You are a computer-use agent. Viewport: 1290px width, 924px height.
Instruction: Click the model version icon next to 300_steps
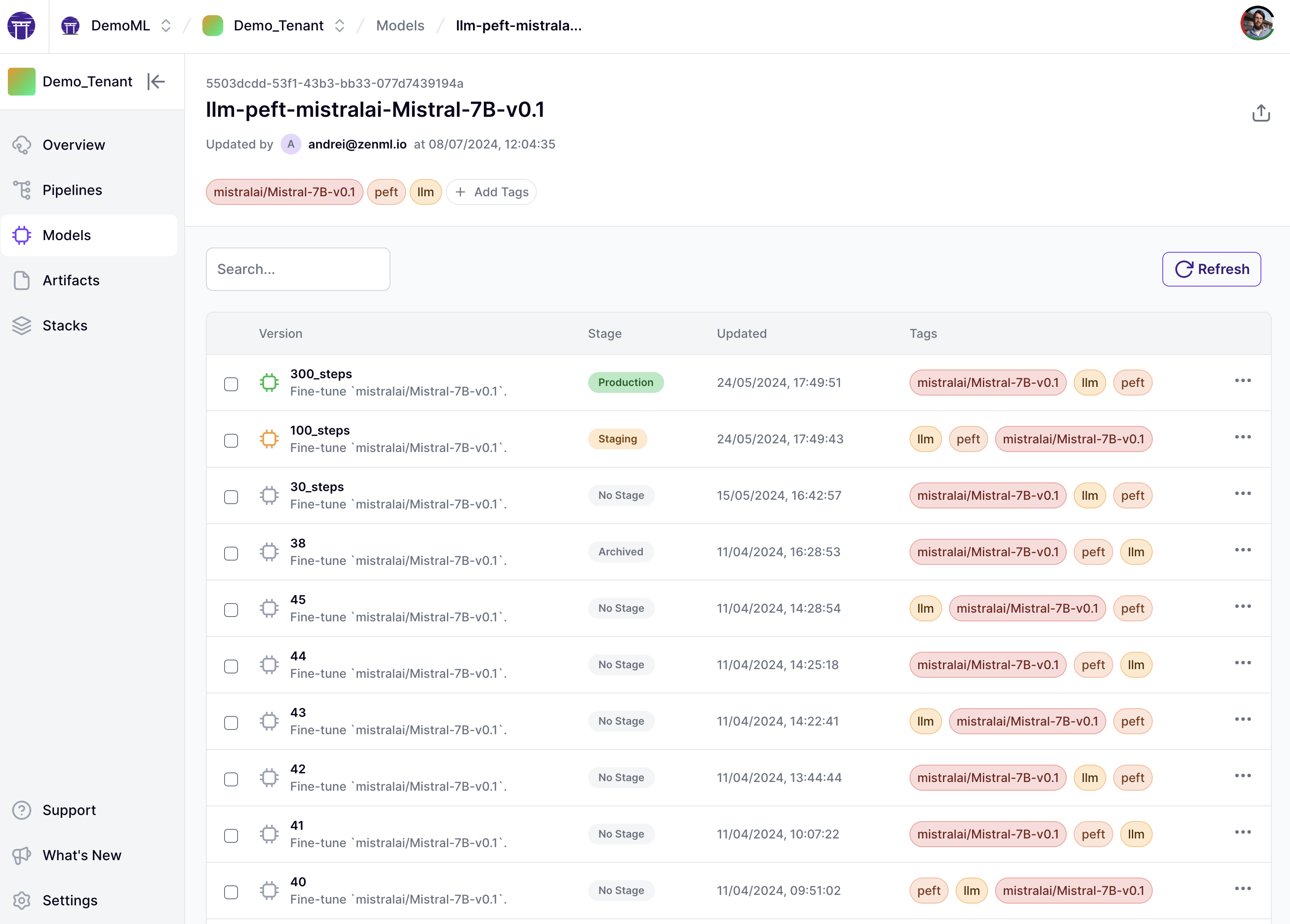coord(268,382)
